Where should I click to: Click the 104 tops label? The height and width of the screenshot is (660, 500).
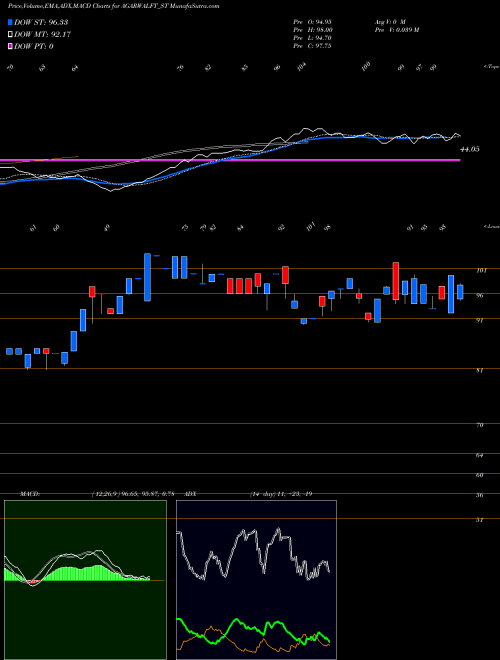coord(302,67)
